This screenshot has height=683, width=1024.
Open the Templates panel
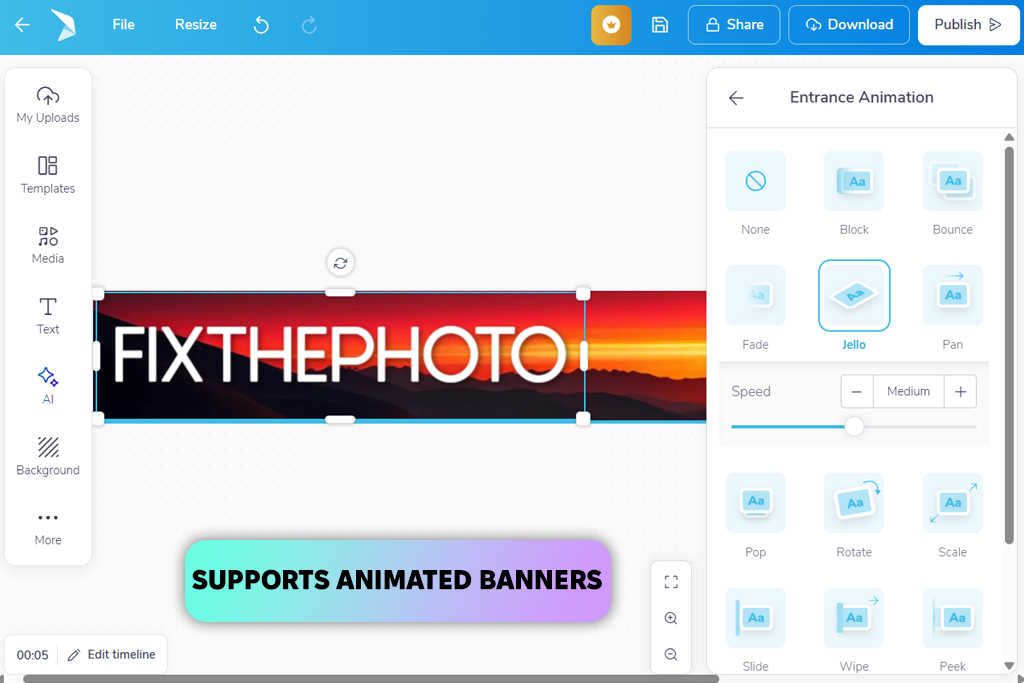click(48, 175)
